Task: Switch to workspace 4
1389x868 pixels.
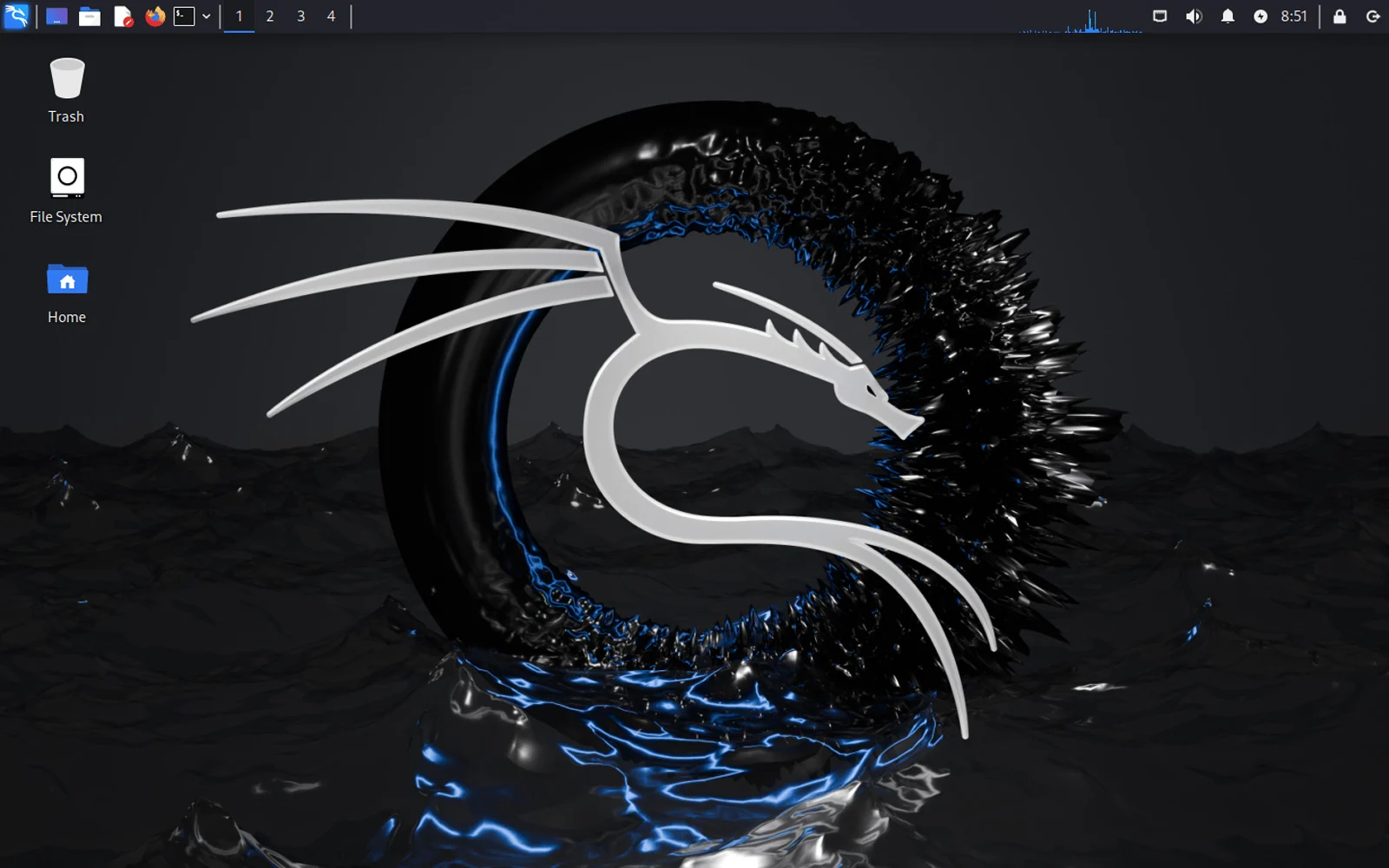Action: [330, 16]
